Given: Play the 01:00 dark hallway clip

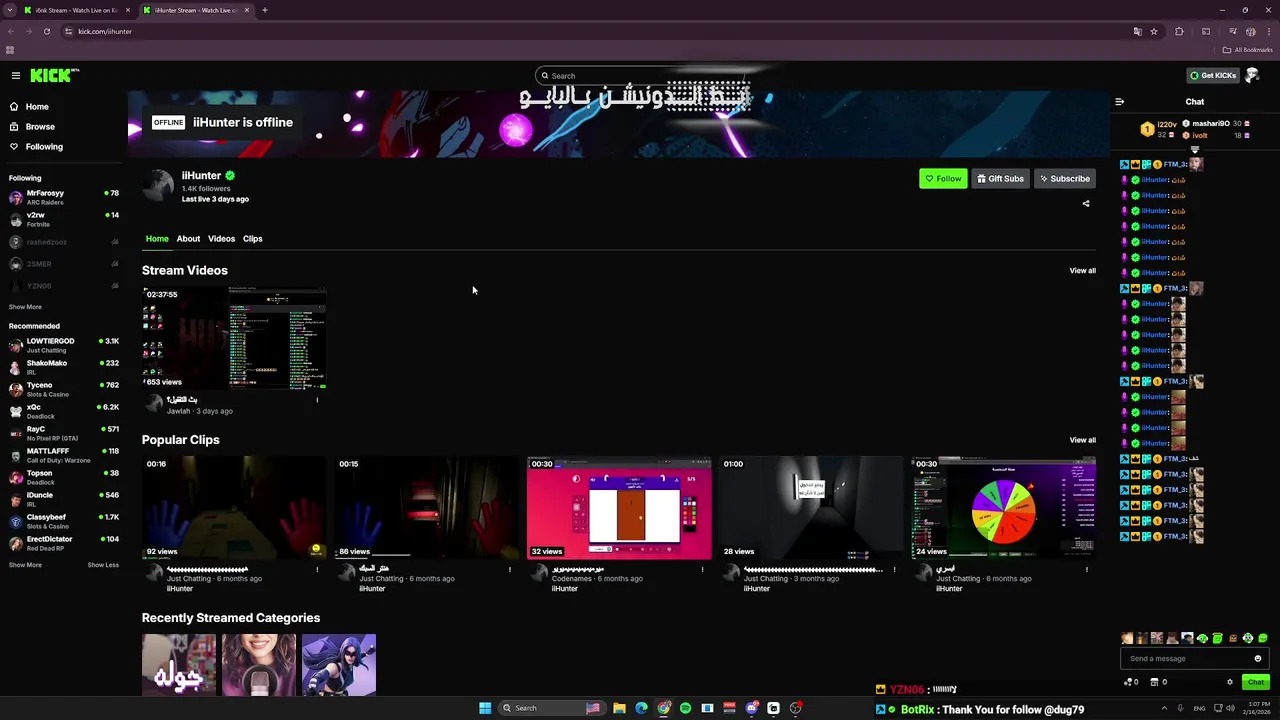Looking at the screenshot, I should [x=811, y=508].
